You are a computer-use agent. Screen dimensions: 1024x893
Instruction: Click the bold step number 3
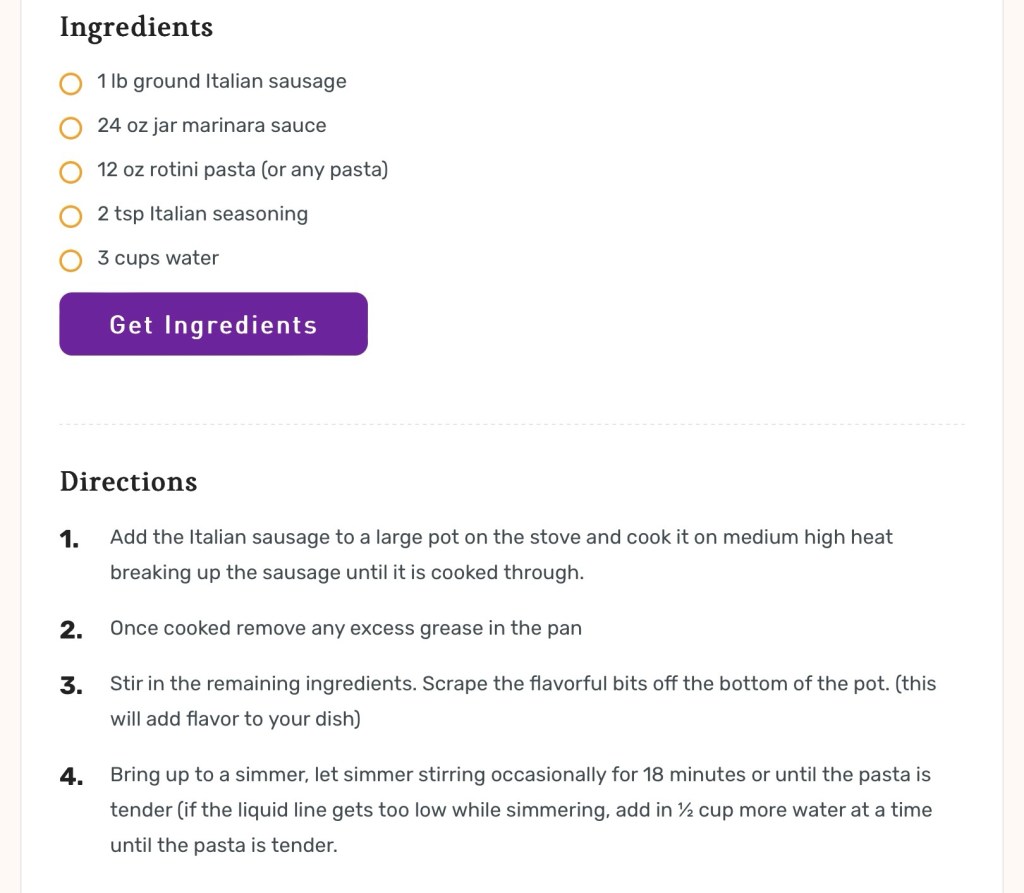click(x=70, y=686)
